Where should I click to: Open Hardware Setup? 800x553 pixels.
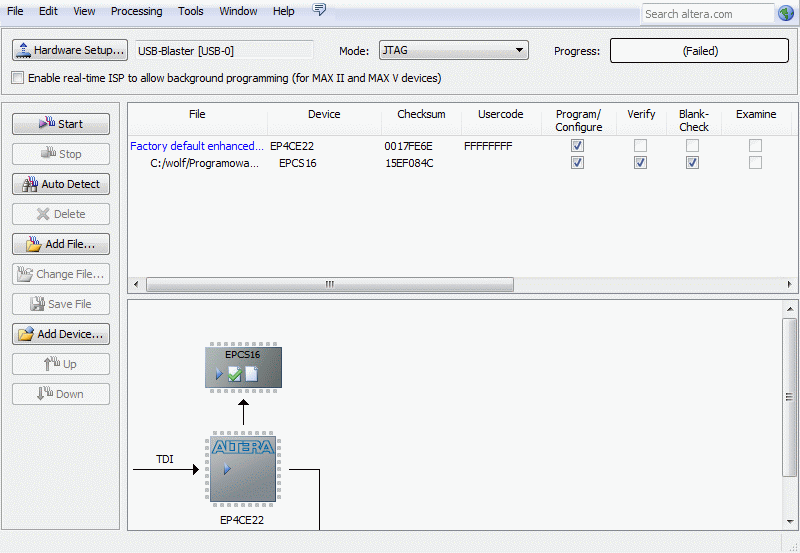click(70, 50)
